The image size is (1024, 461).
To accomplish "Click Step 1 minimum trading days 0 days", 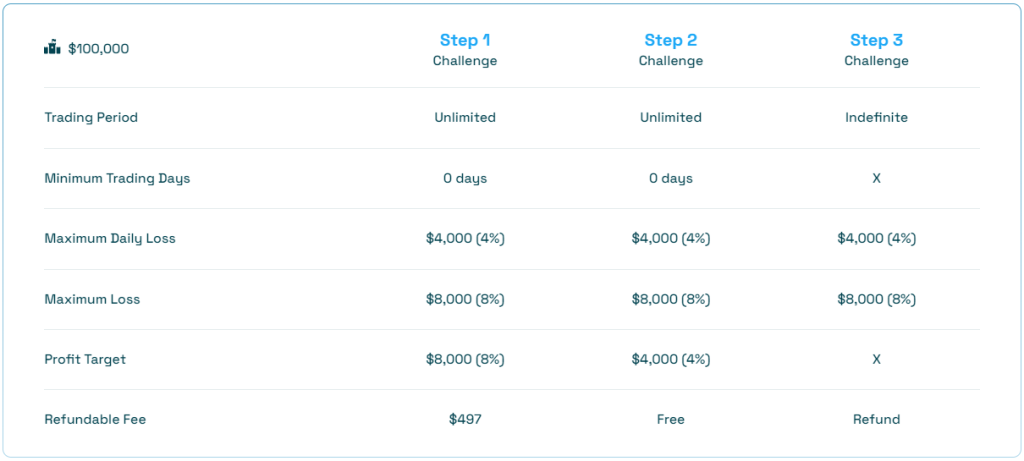I will tap(465, 178).
